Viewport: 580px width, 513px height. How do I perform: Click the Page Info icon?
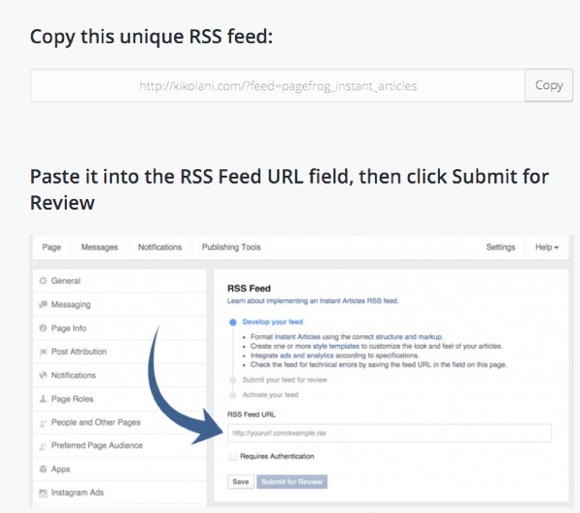tap(43, 328)
